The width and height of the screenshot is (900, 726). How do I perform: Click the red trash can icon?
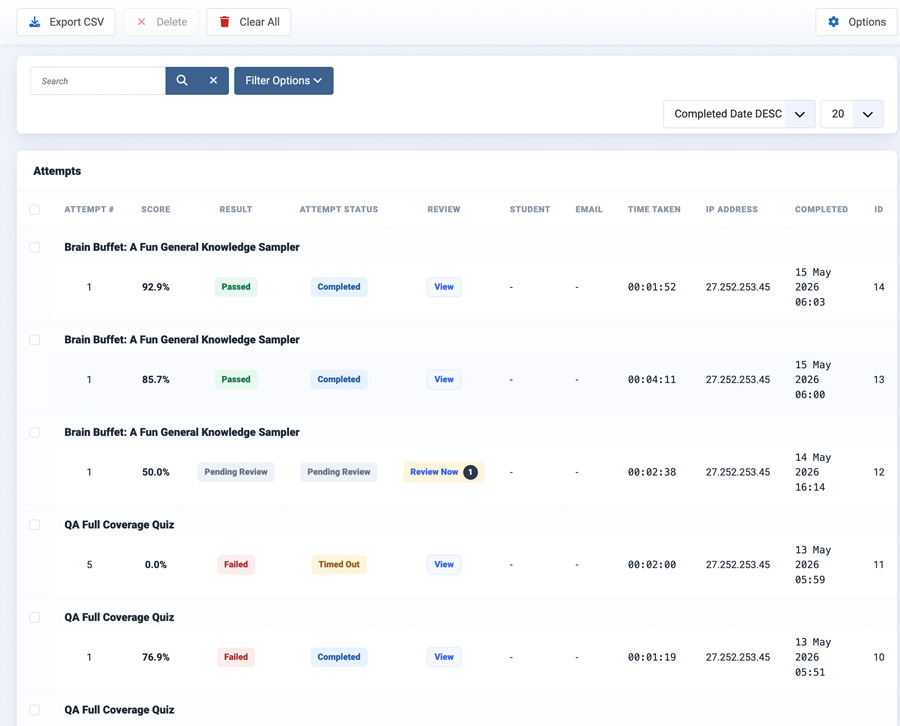[x=224, y=22]
